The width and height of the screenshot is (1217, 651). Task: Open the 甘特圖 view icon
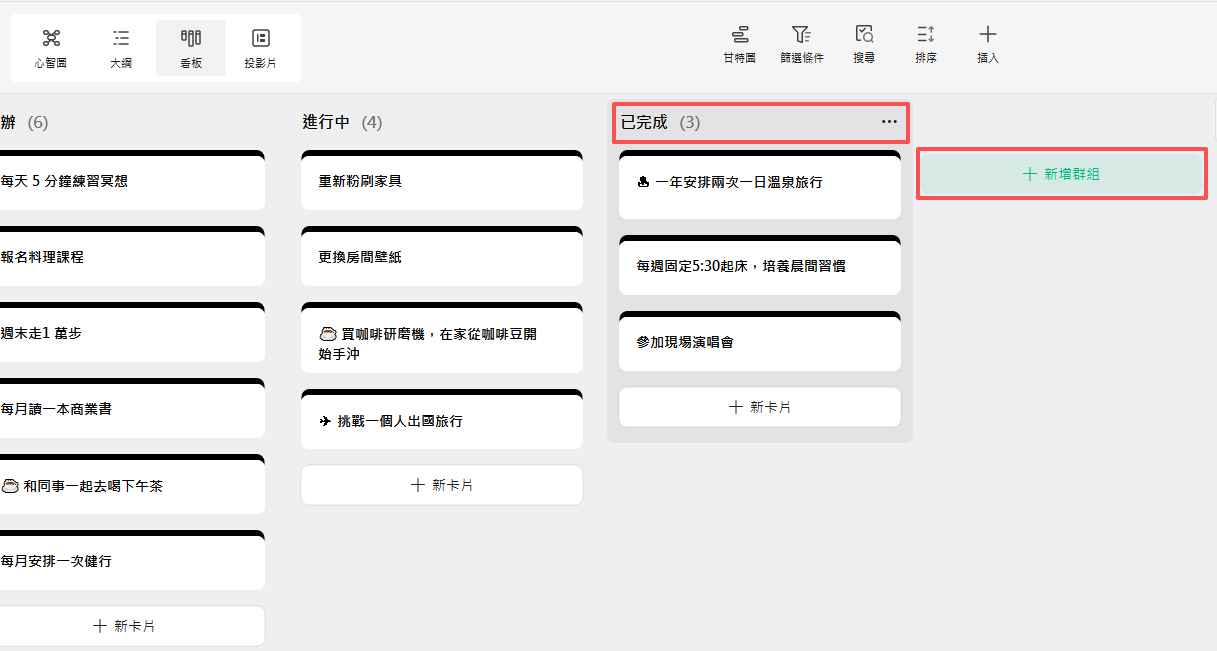tap(738, 44)
